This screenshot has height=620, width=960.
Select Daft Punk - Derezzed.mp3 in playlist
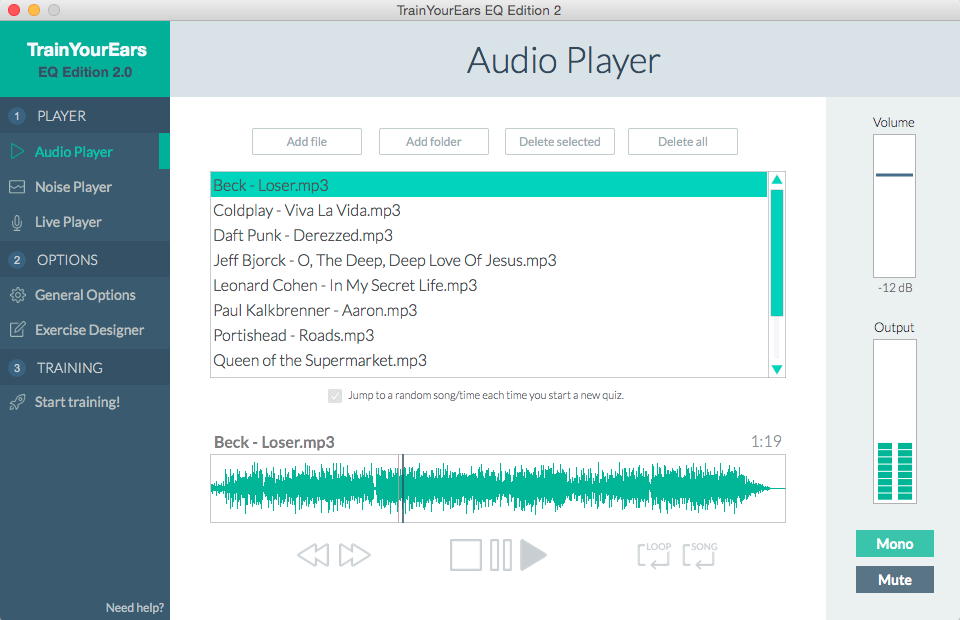tap(303, 236)
